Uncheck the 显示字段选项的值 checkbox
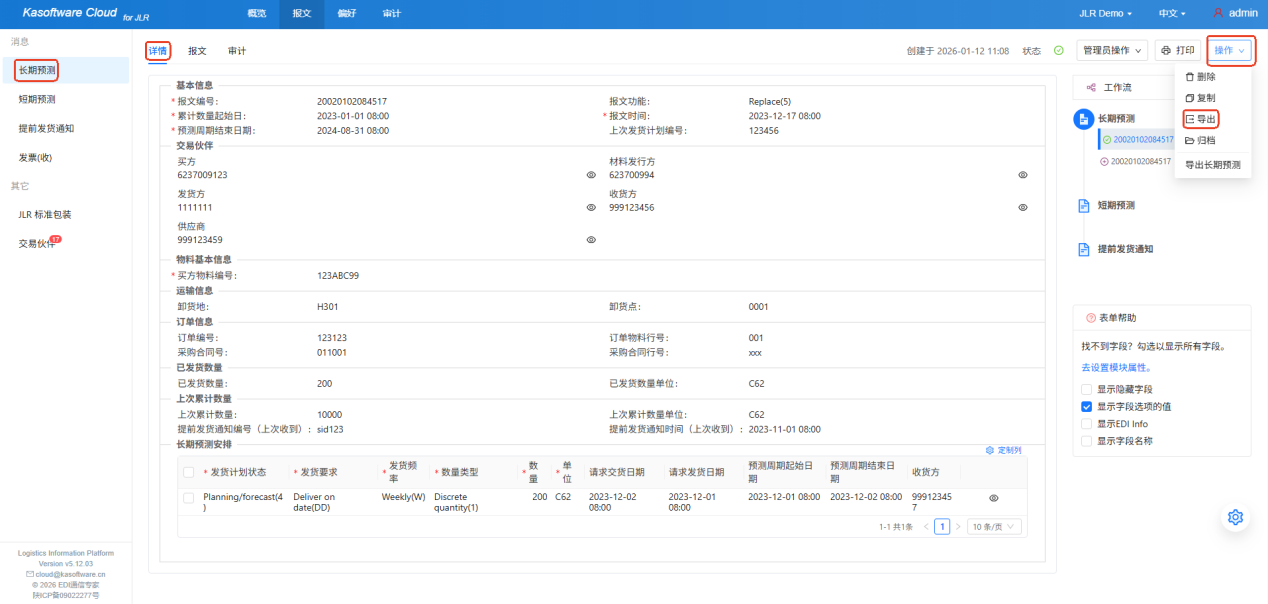The image size is (1268, 604). pos(1086,407)
